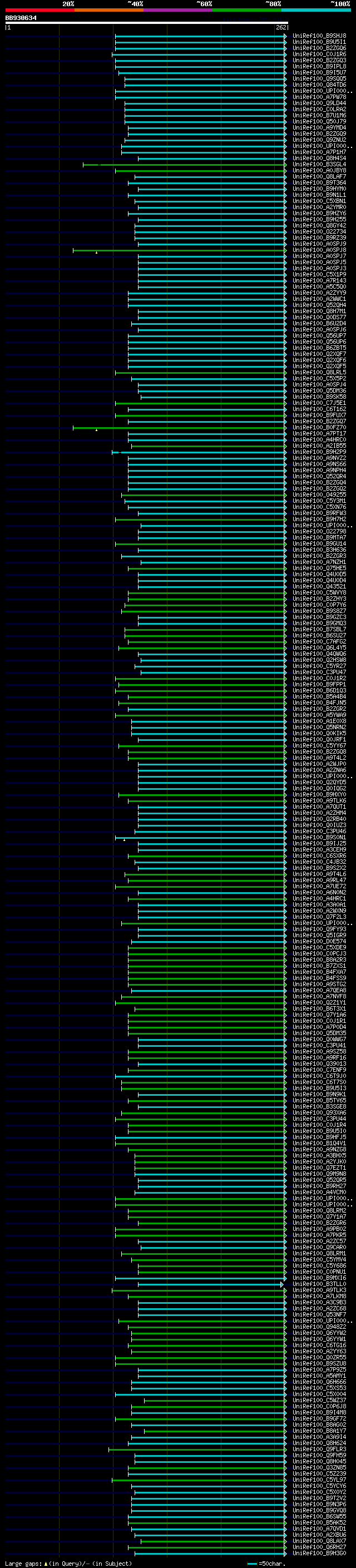Viewport: 356px width, 1568px height.
Task: Click the label UniRef100_C5XBN1
Action: click(x=319, y=201)
